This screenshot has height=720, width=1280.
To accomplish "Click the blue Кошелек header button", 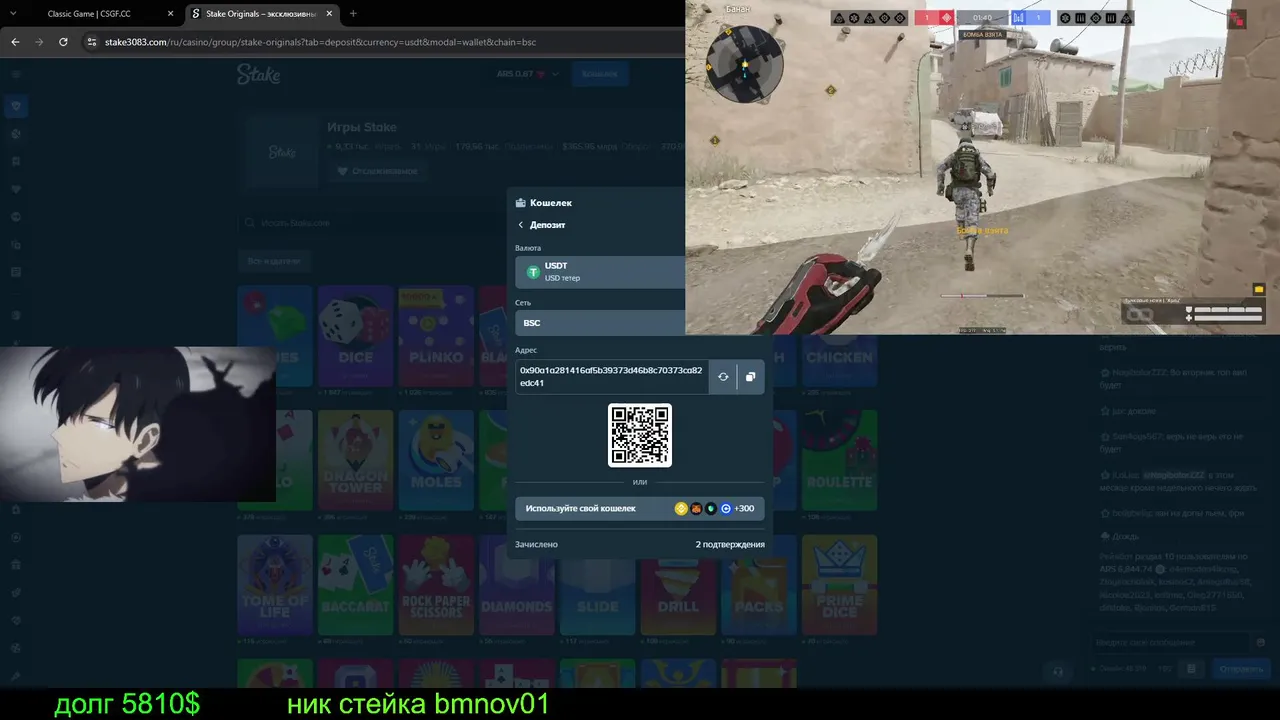I will click(x=600, y=74).
